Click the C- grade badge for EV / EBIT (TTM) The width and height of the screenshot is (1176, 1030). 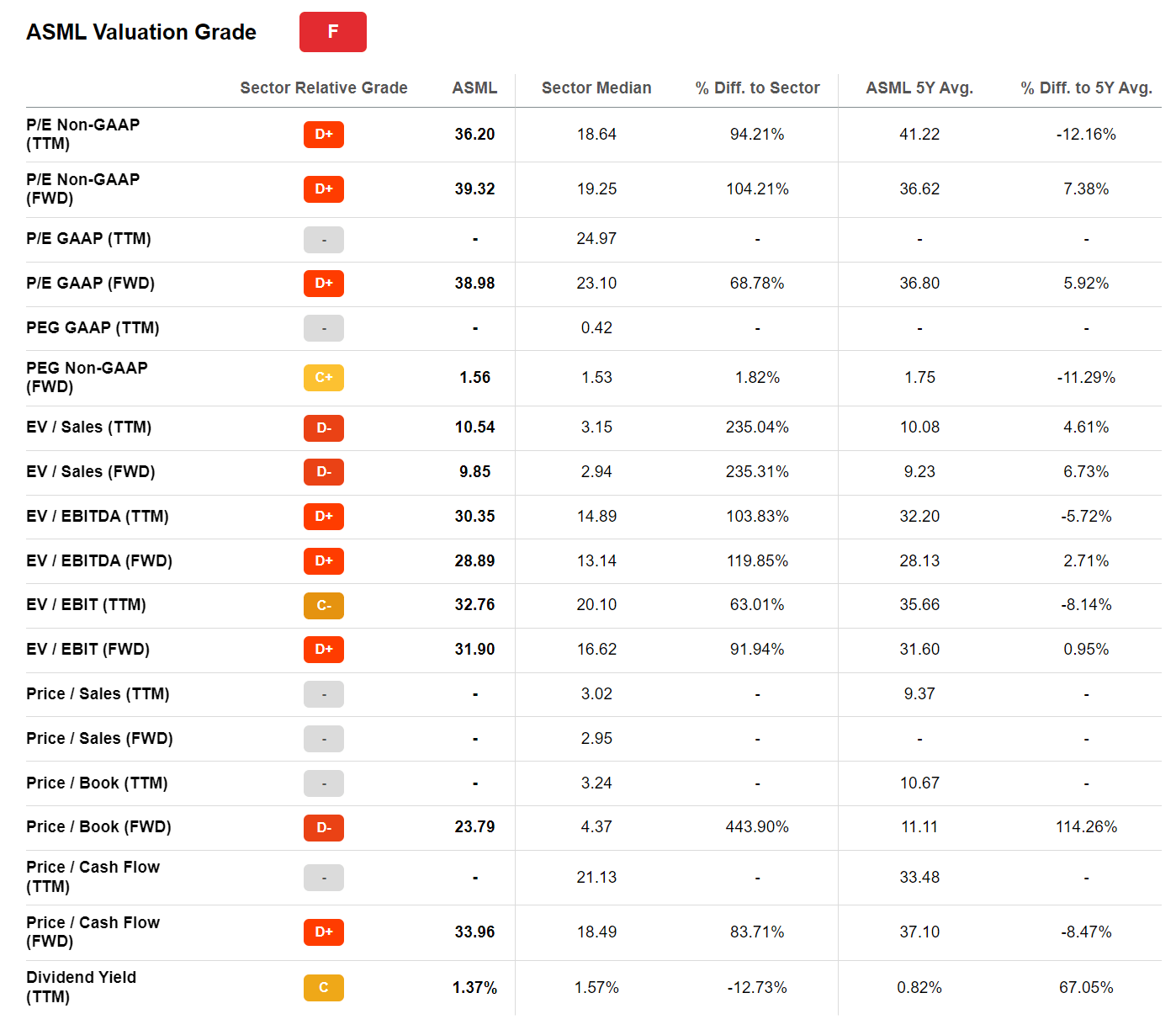pyautogui.click(x=324, y=606)
